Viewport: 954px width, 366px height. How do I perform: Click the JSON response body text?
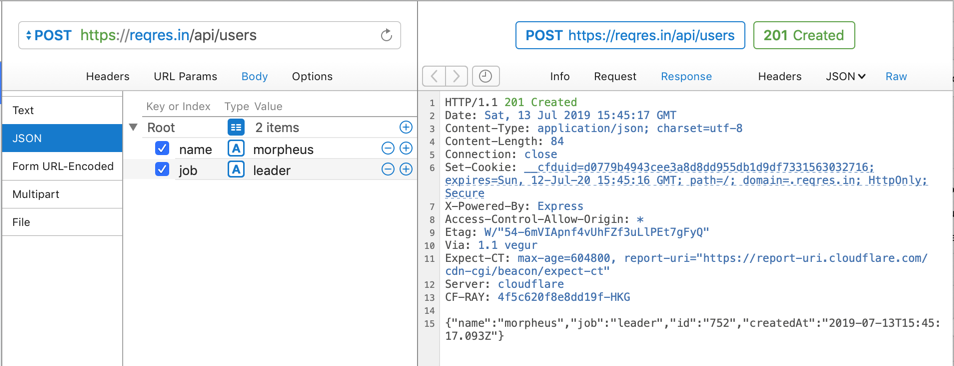tap(692, 329)
